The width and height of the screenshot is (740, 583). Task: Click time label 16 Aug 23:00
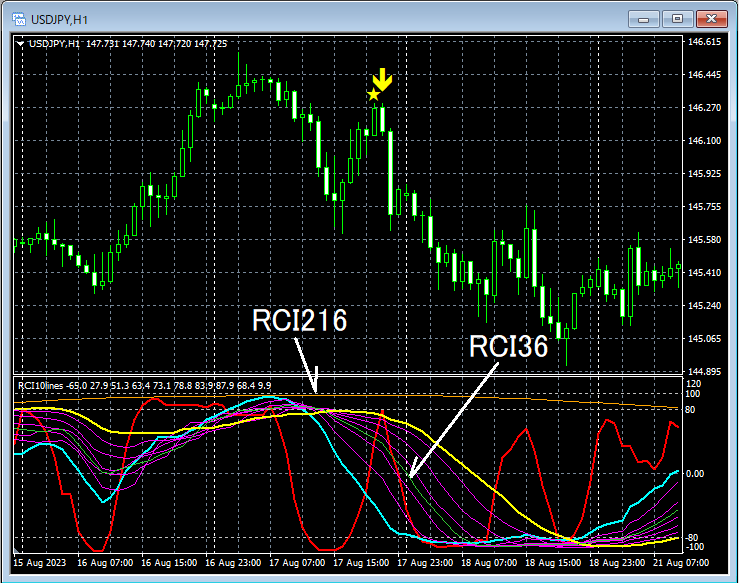[233, 563]
